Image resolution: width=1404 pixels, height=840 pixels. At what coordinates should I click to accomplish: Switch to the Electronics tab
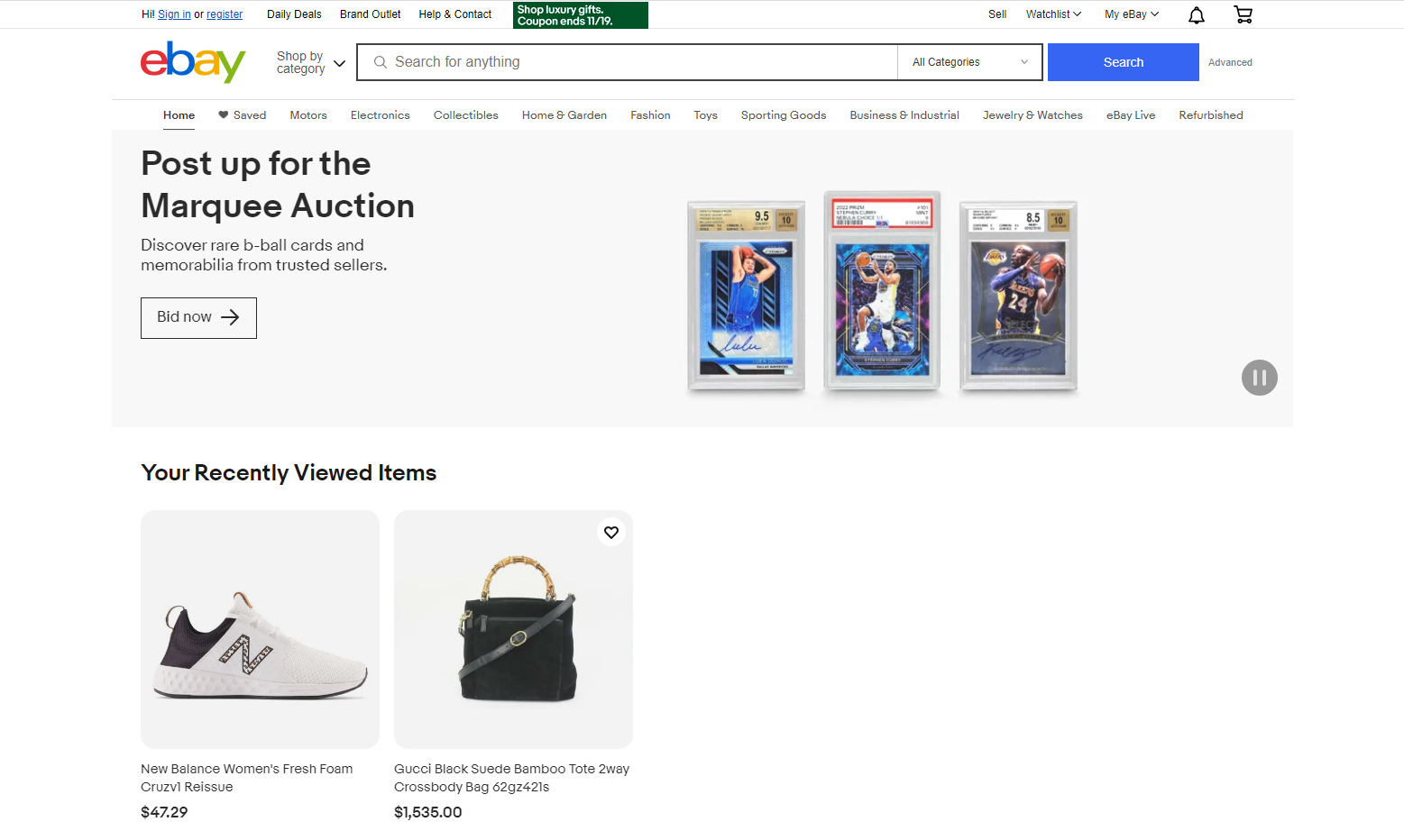(381, 115)
